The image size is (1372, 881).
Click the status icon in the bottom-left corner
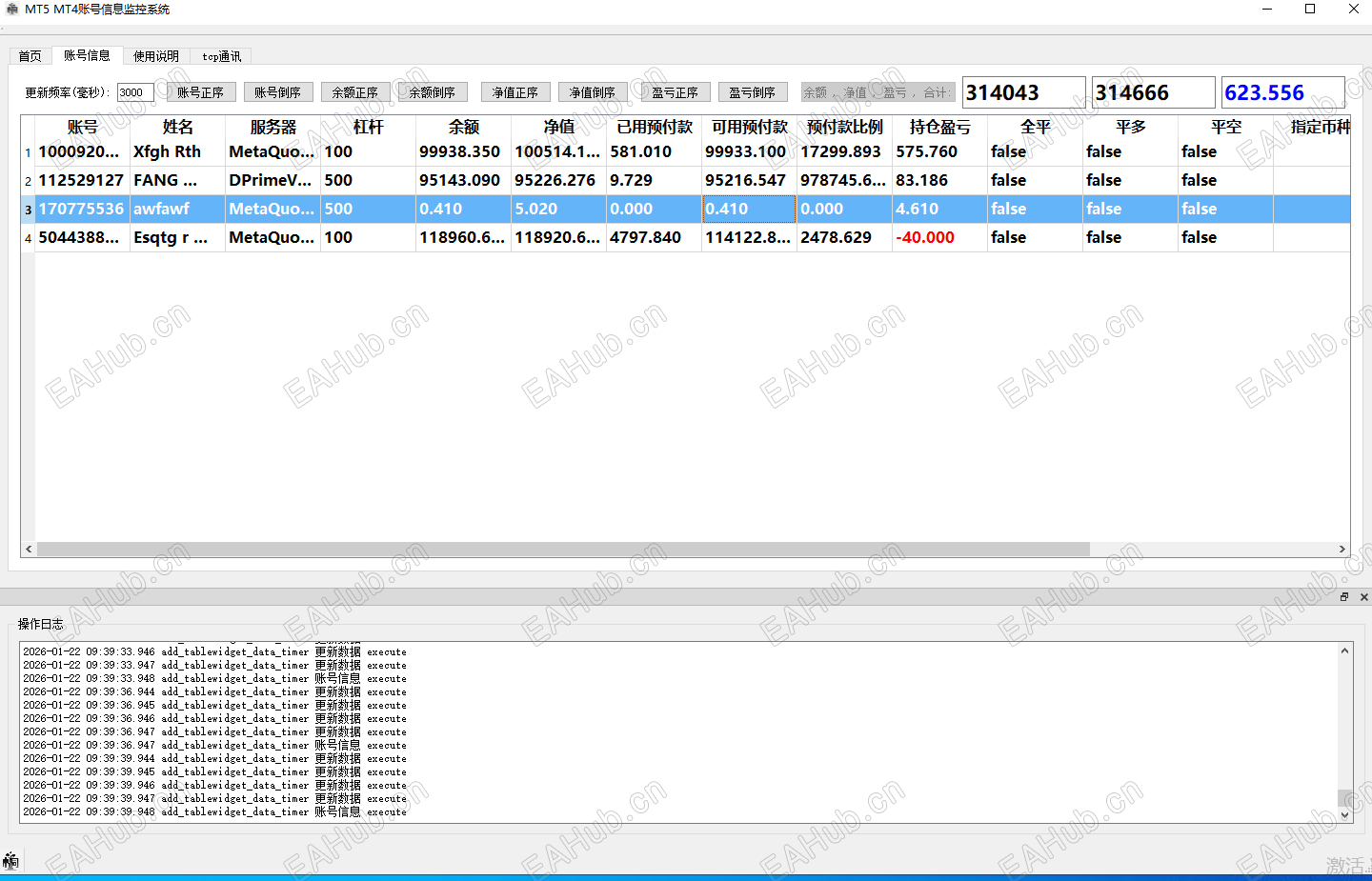click(10, 861)
